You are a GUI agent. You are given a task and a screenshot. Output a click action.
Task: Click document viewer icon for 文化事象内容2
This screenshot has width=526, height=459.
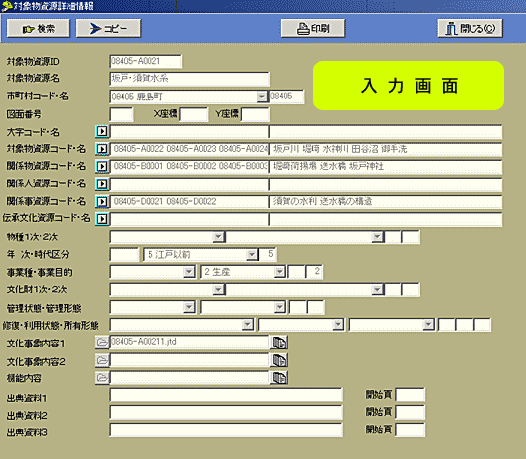279,360
